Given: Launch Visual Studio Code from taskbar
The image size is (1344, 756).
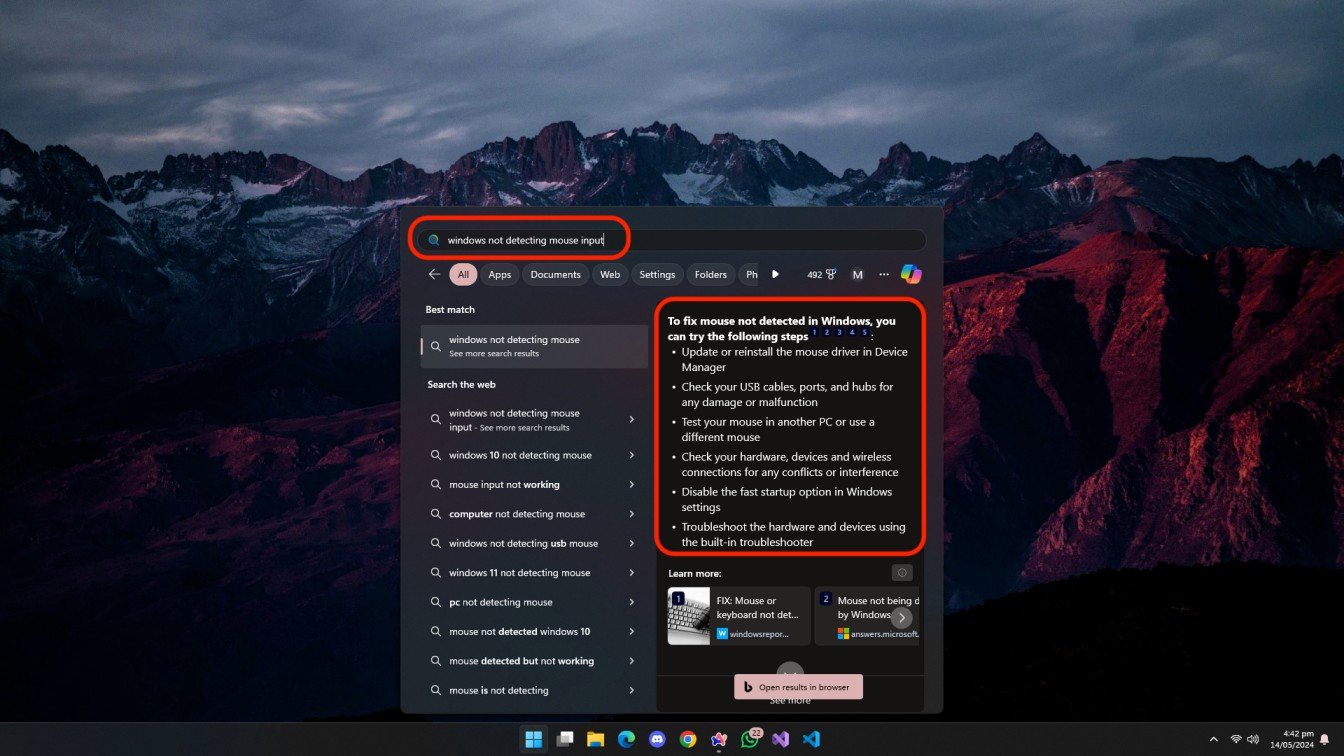Looking at the screenshot, I should point(811,739).
